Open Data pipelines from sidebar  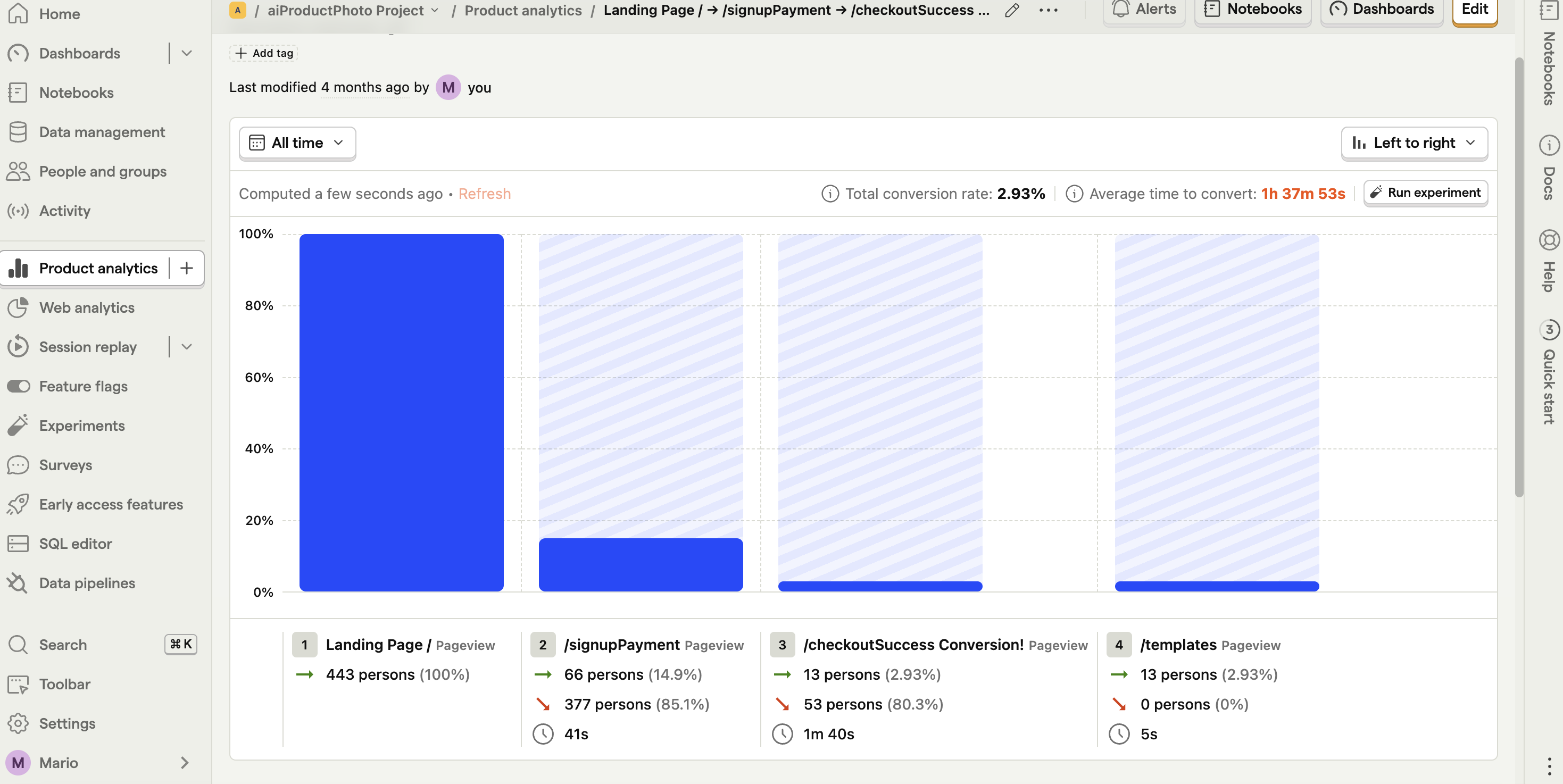[x=87, y=583]
